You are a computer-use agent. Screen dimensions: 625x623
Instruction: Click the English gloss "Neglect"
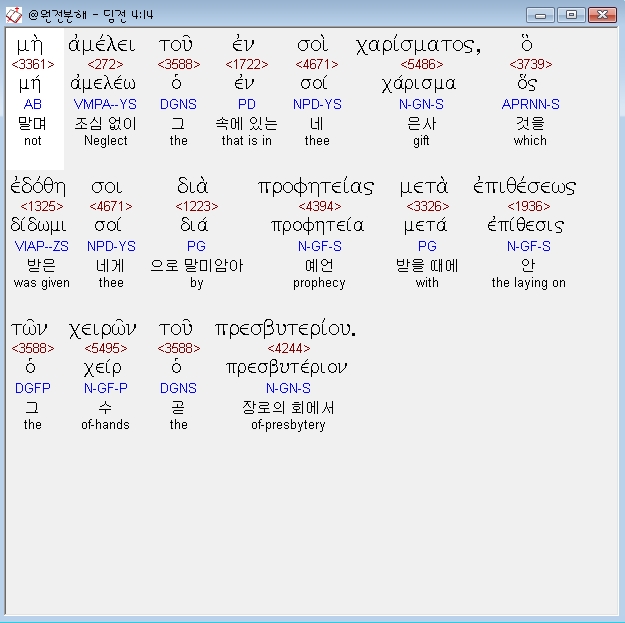pos(106,141)
